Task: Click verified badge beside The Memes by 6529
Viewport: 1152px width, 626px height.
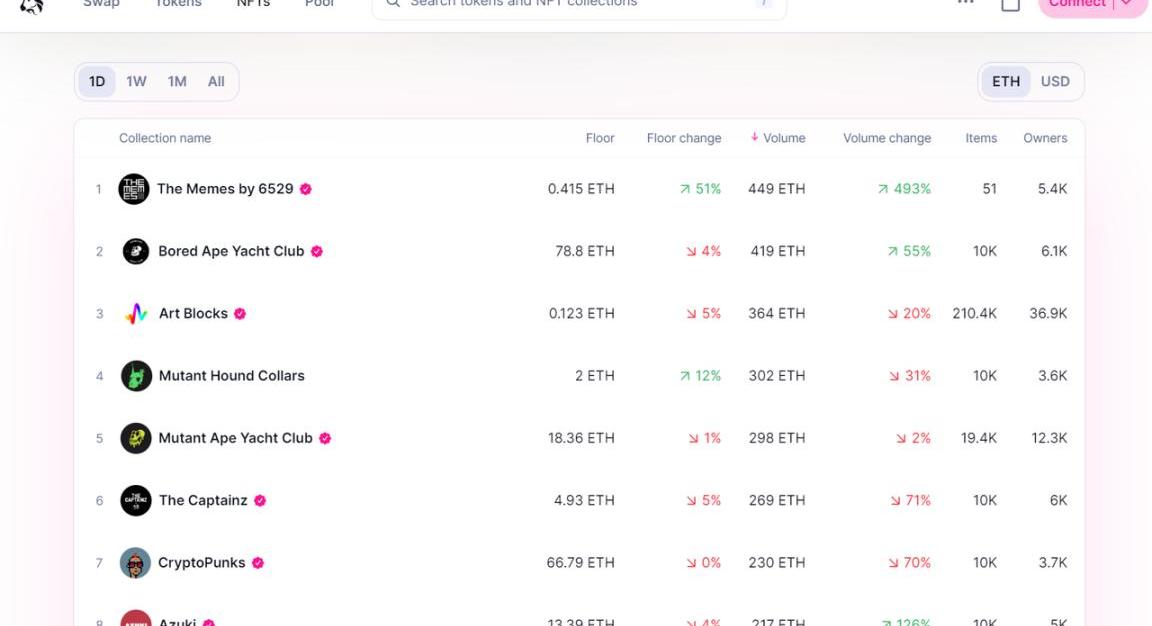Action: coord(306,189)
